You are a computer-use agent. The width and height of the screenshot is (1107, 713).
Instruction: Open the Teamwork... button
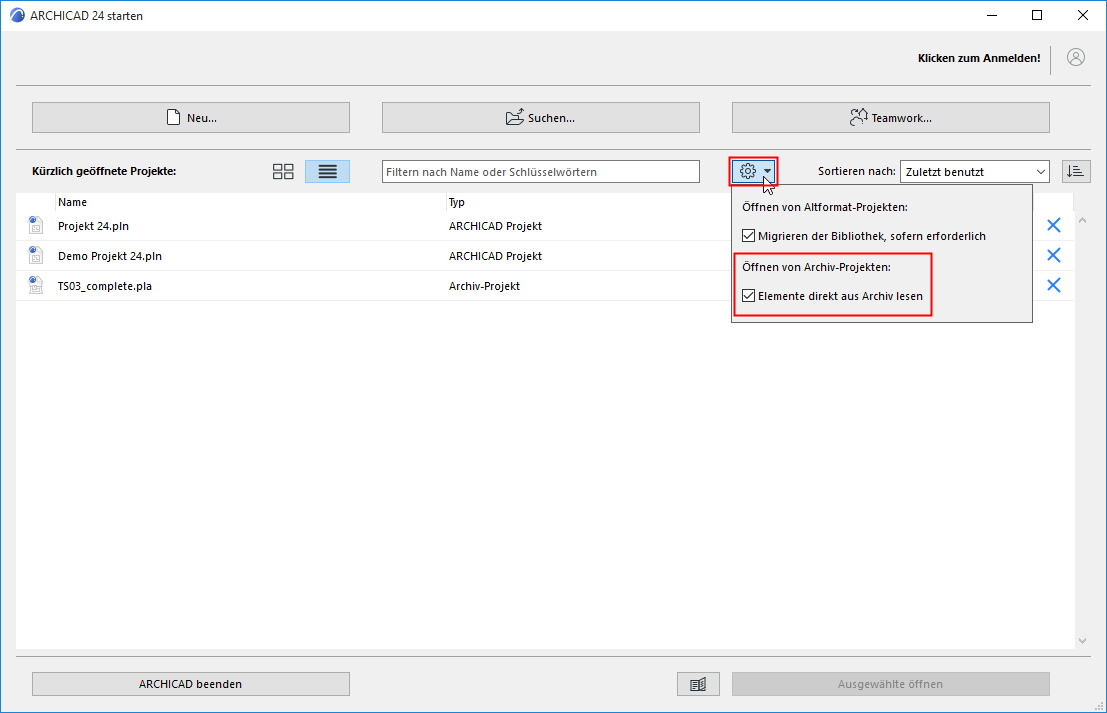pos(890,118)
